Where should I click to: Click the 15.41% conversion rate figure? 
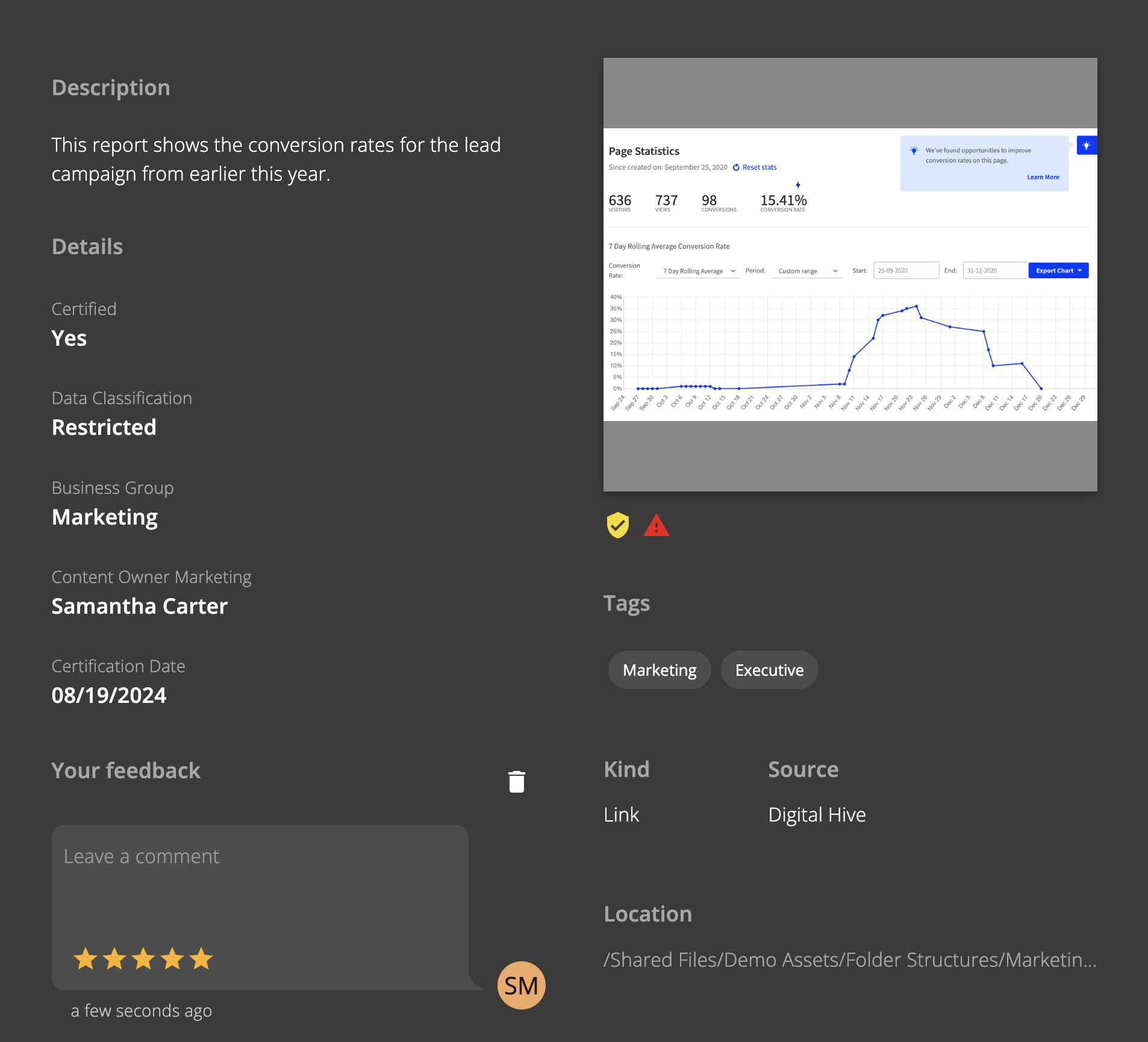783,200
